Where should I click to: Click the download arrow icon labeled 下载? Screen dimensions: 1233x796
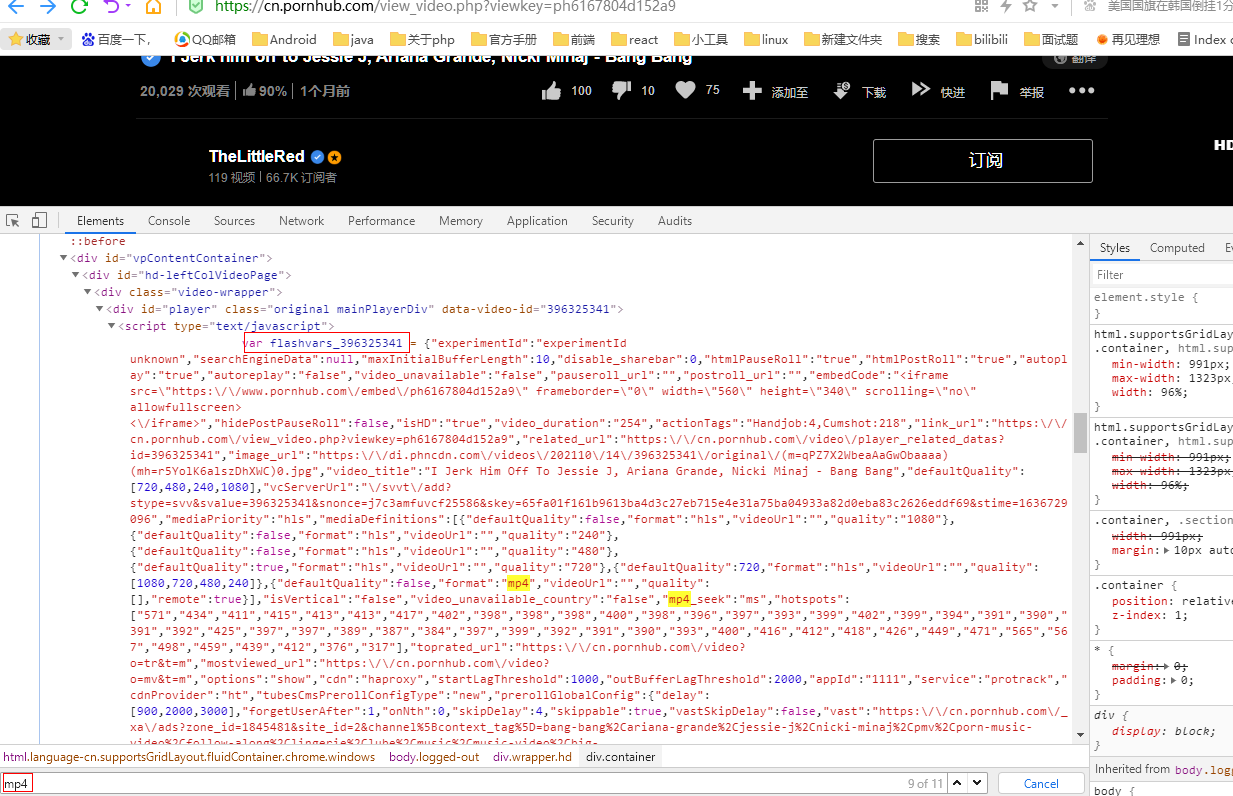coord(841,91)
